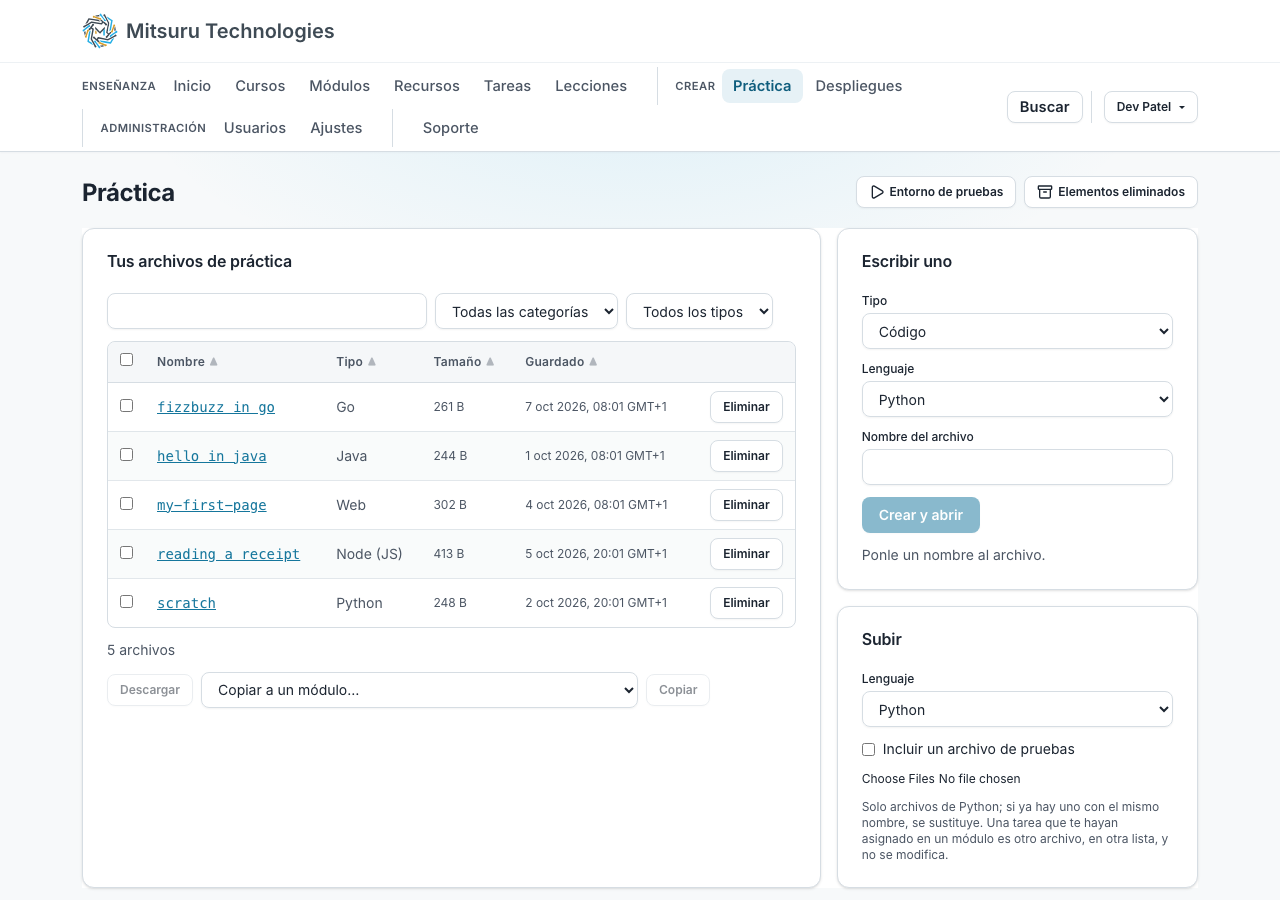Enable Incluir un archivo de pruebas
Screen dimensions: 1280x900
click(868, 750)
